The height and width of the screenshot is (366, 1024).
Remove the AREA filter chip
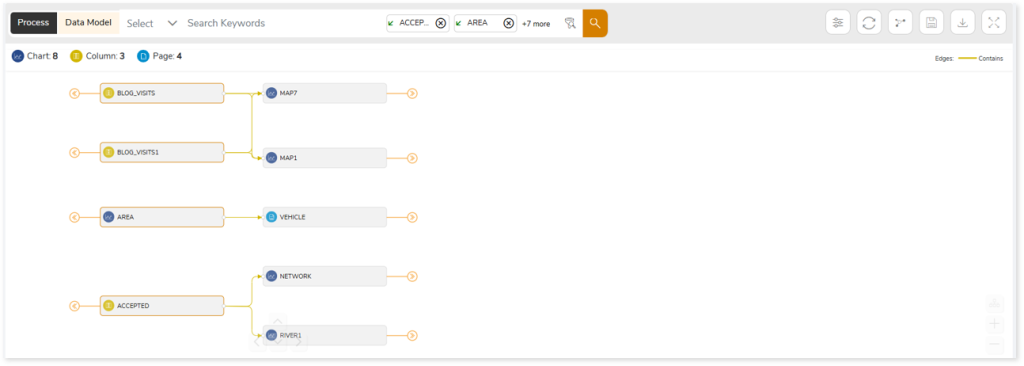coord(508,24)
